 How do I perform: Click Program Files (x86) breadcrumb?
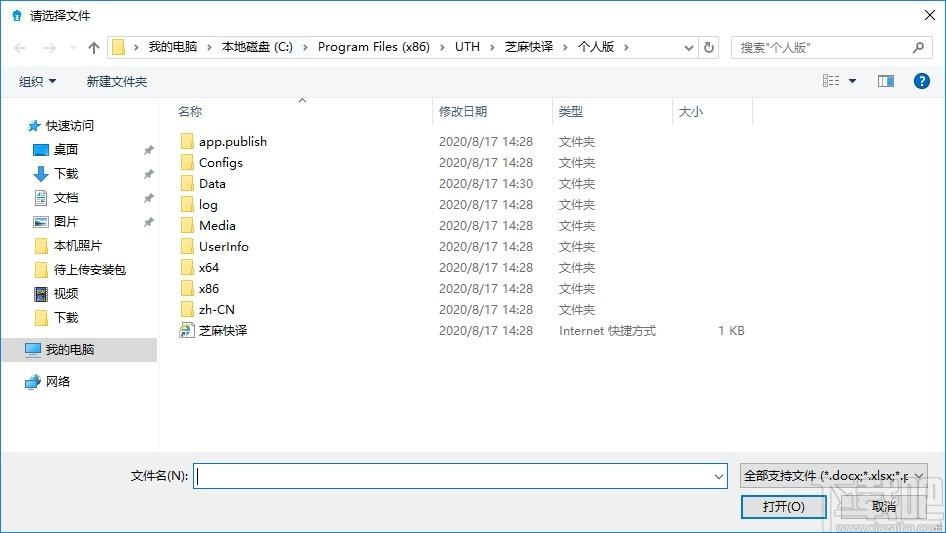373,47
